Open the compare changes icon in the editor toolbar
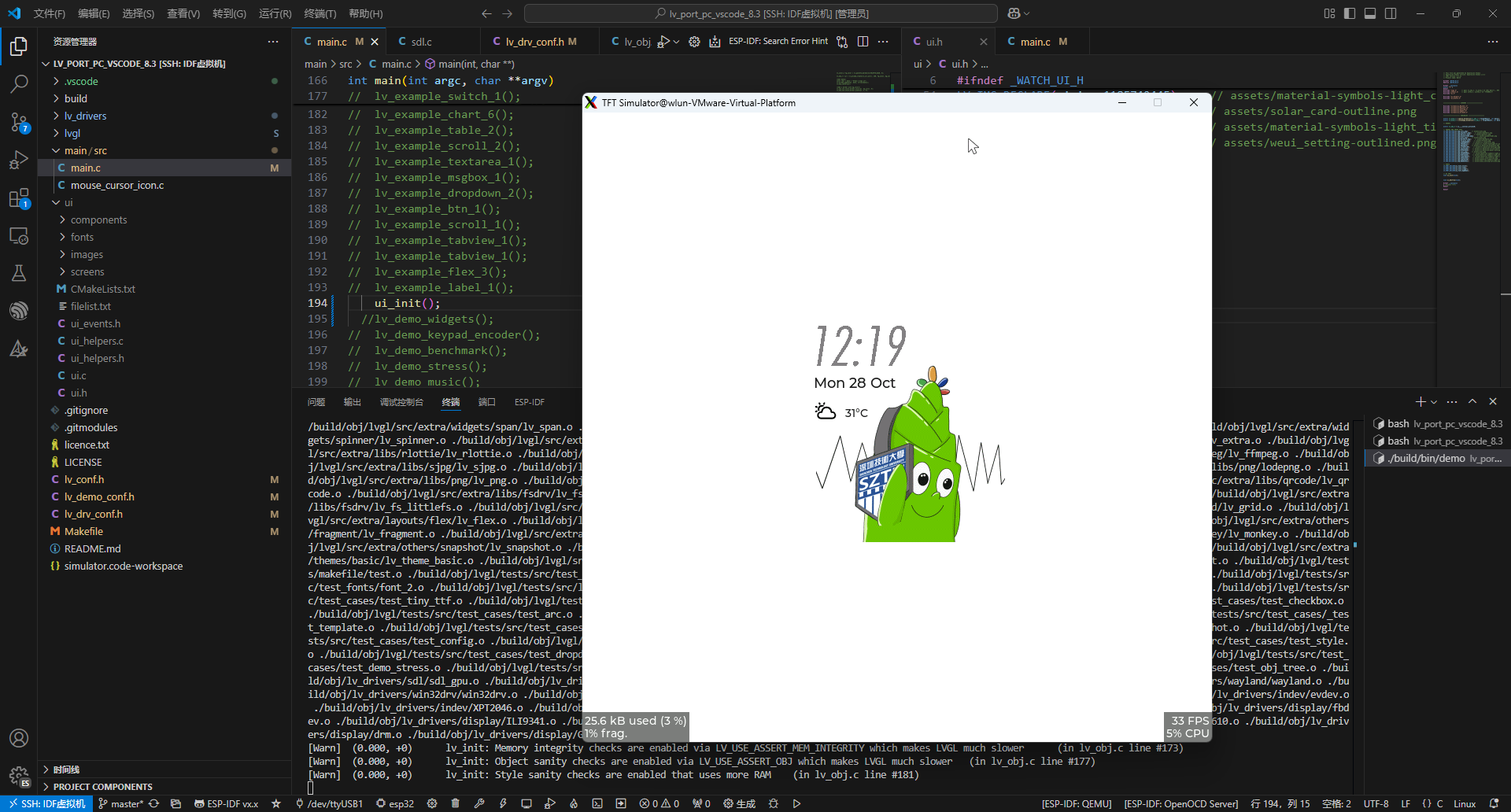1511x812 pixels. coord(842,42)
